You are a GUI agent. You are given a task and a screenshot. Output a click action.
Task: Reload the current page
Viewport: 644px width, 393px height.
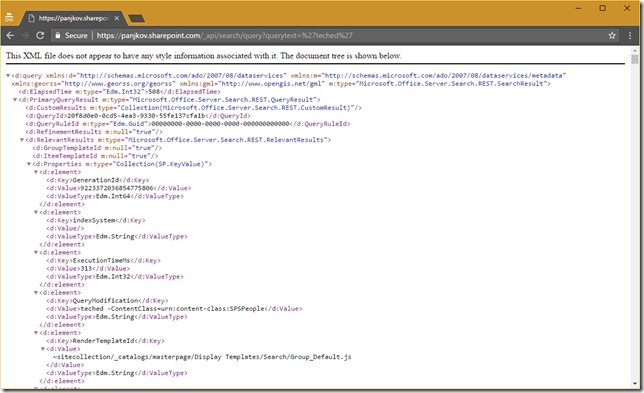[40, 36]
